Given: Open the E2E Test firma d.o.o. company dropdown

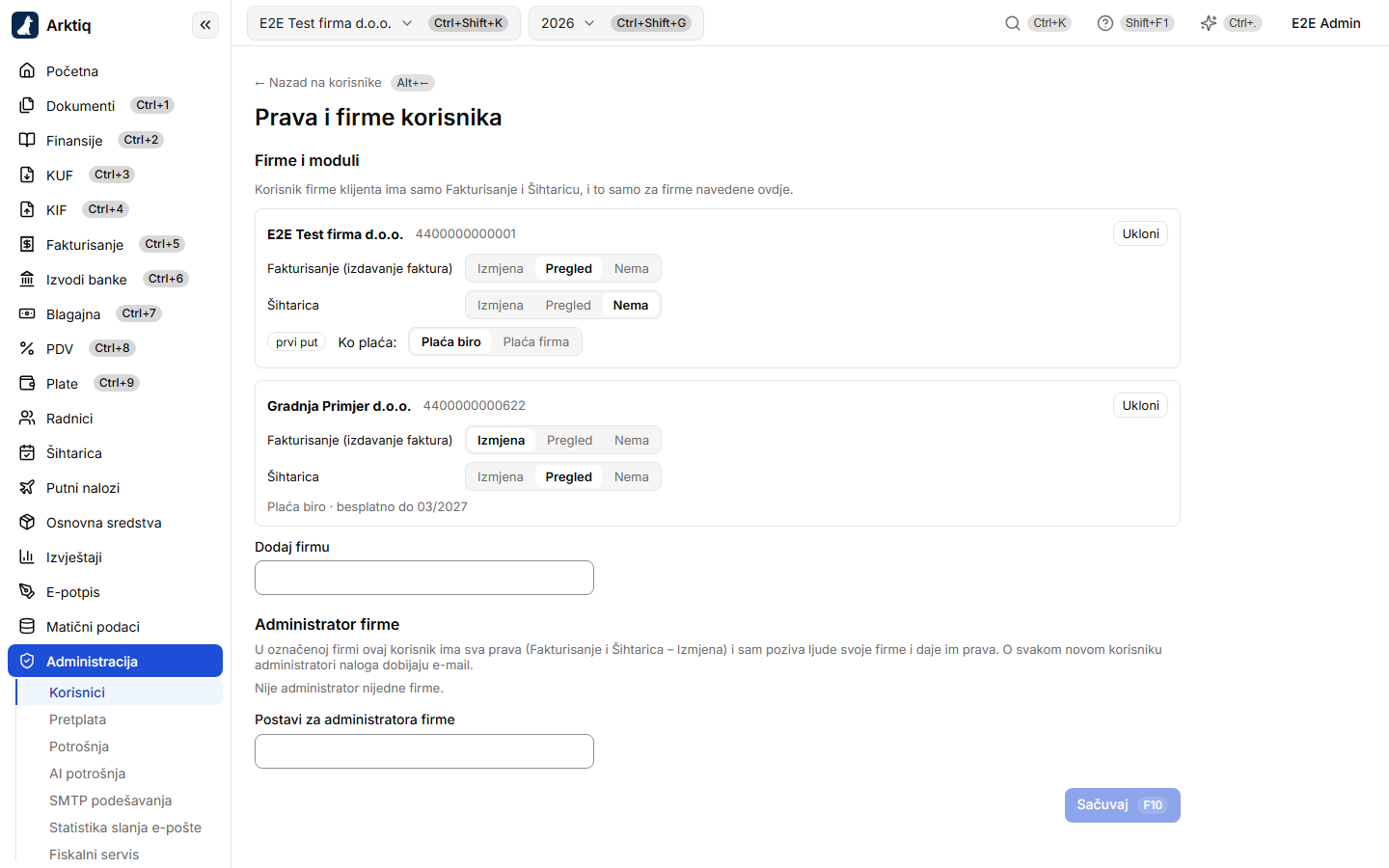Looking at the screenshot, I should pyautogui.click(x=384, y=23).
